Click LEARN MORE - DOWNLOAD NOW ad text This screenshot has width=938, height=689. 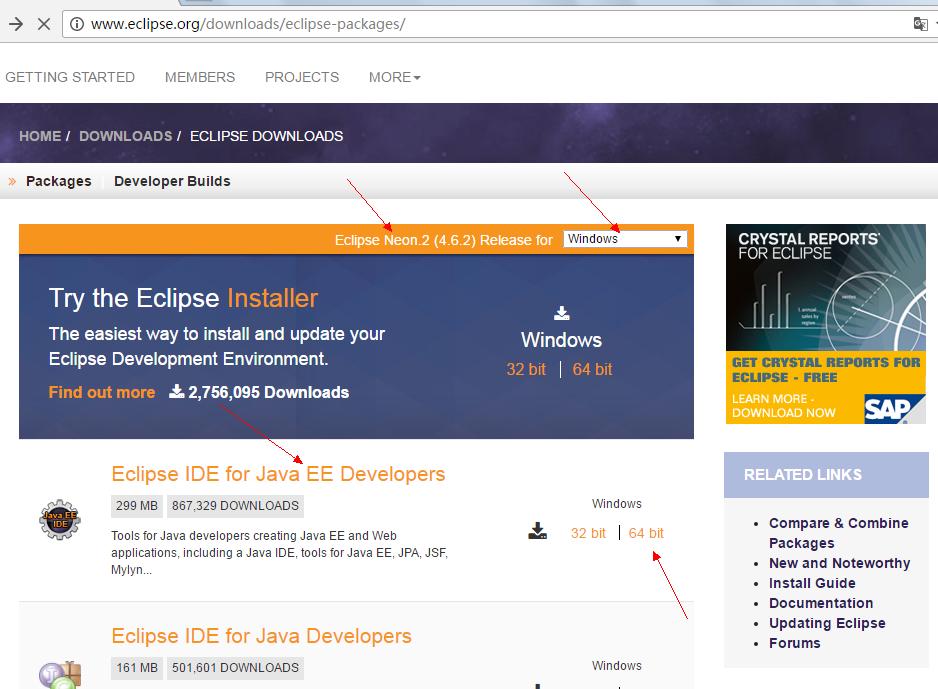pos(783,406)
